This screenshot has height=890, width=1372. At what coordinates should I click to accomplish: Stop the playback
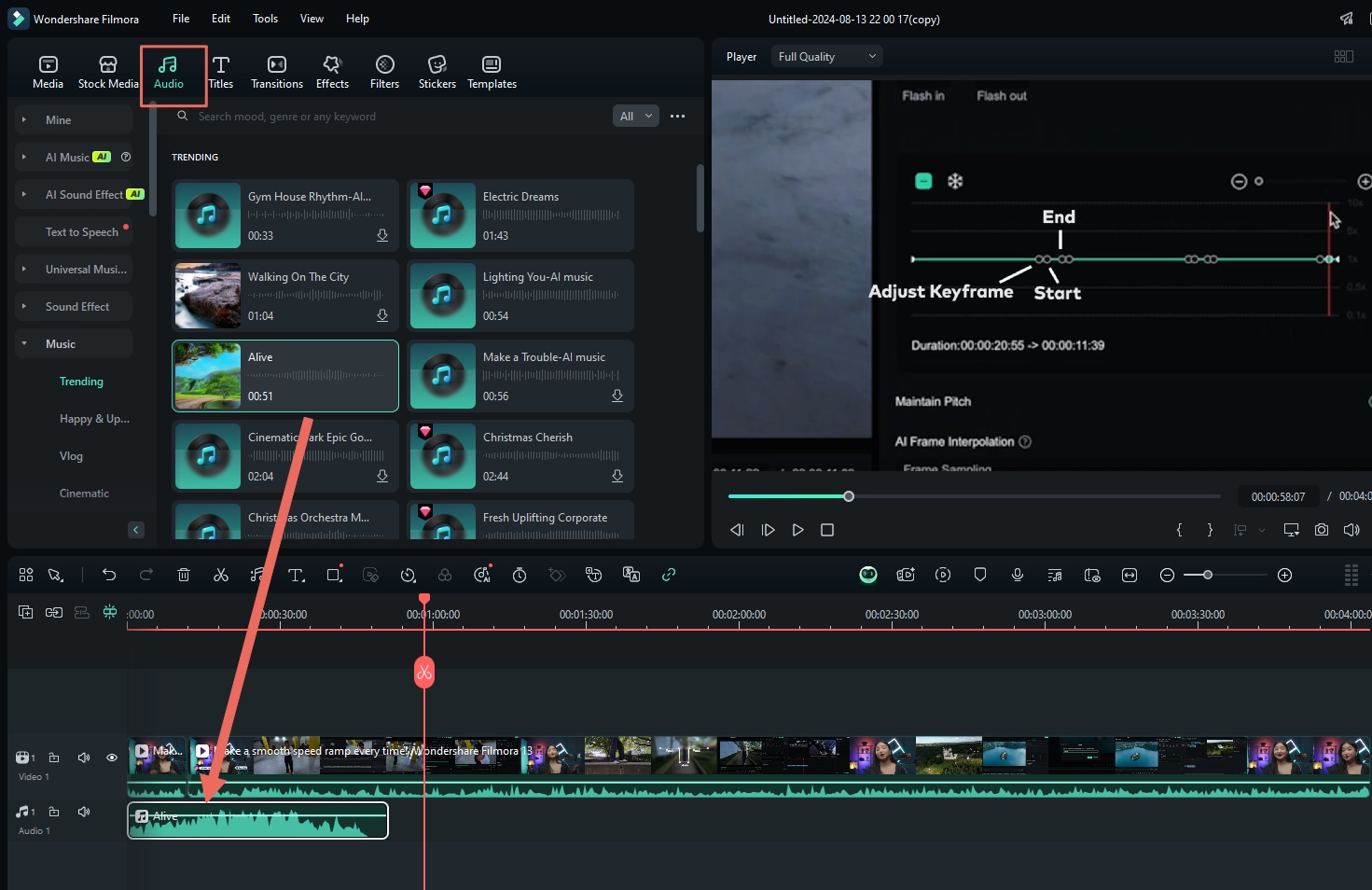[827, 530]
